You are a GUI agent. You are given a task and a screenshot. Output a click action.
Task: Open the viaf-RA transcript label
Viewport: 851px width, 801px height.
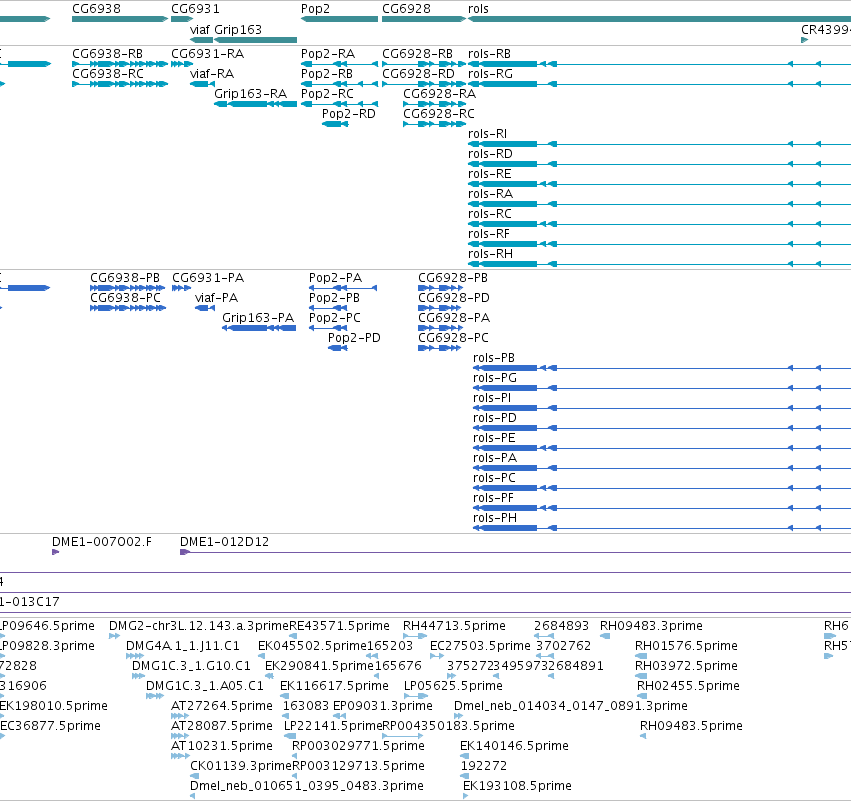point(212,74)
